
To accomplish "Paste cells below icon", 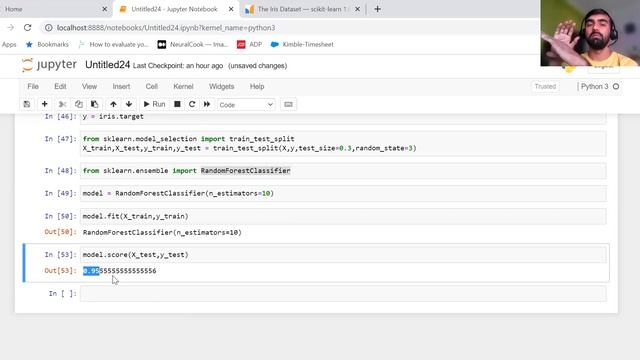I will 94,104.
